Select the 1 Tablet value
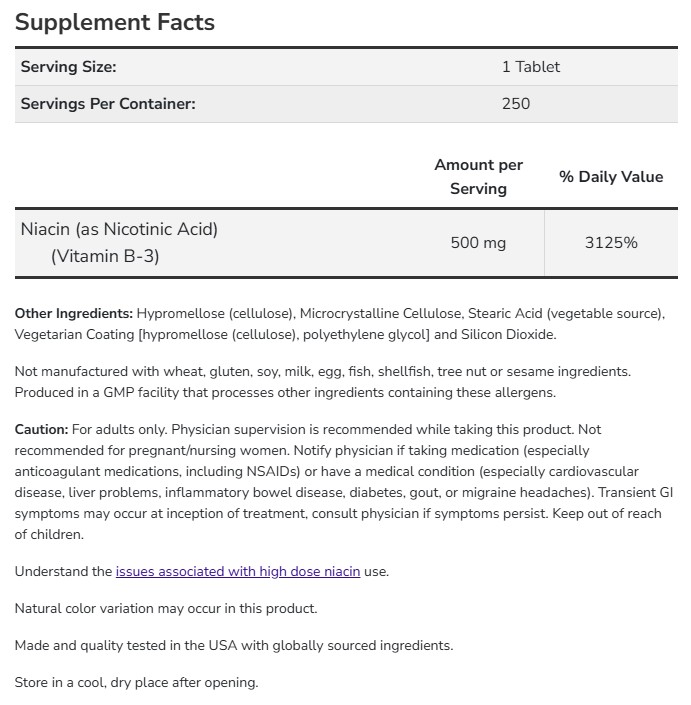 click(x=530, y=67)
